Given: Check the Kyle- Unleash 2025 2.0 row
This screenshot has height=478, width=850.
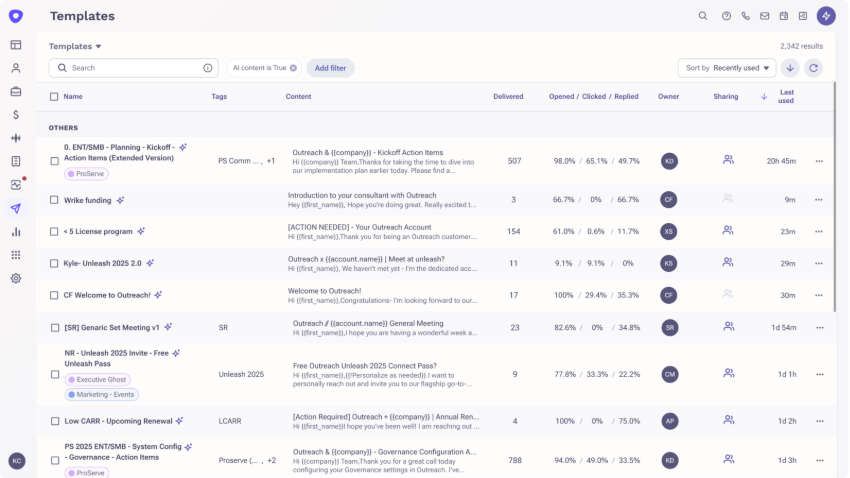Looking at the screenshot, I should [54, 263].
